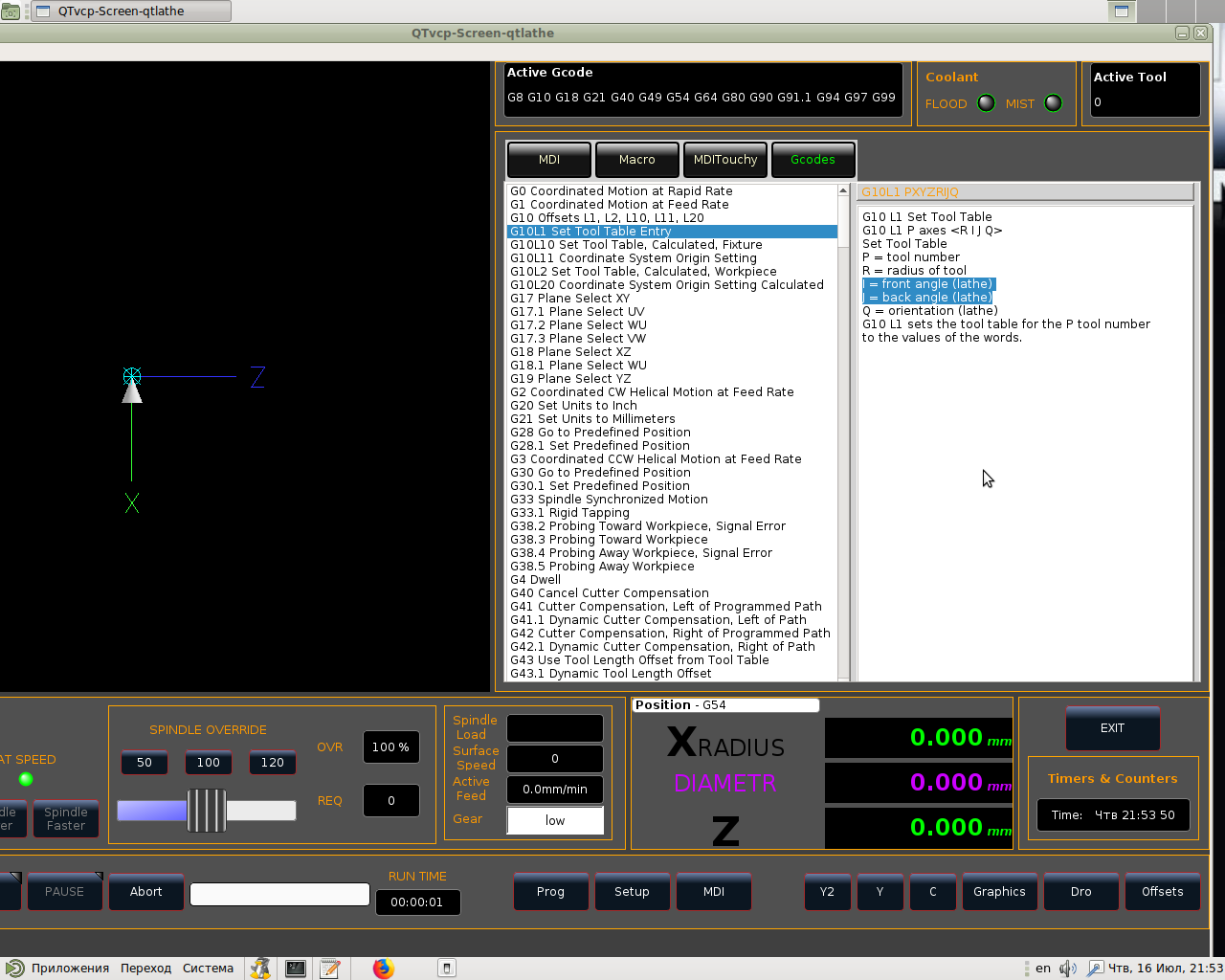Click the spindle override slider handle

(207, 811)
